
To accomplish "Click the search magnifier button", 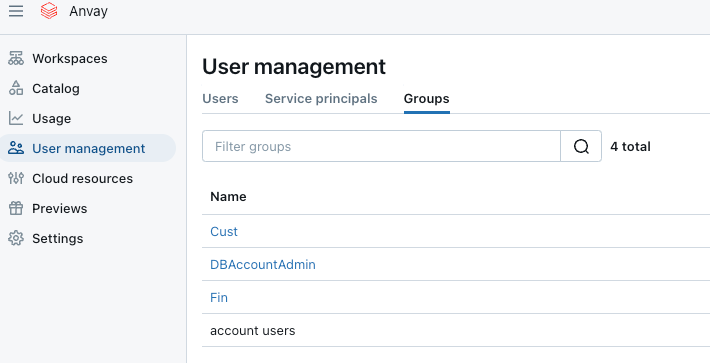I will point(581,146).
